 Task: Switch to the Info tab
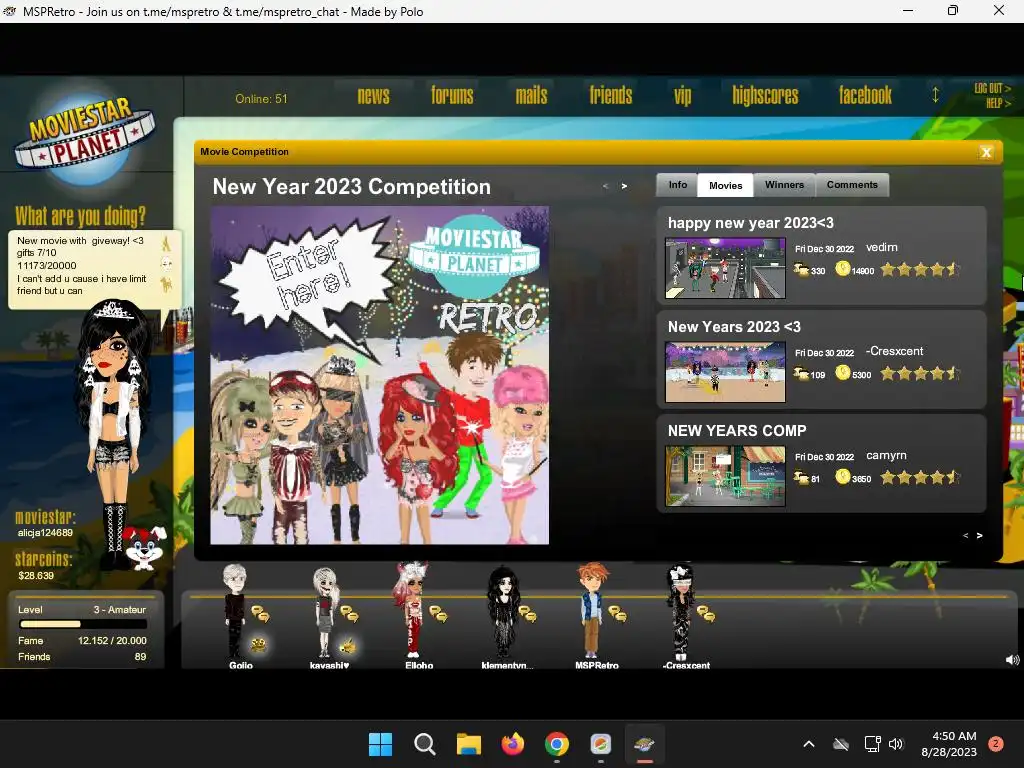[x=677, y=185]
